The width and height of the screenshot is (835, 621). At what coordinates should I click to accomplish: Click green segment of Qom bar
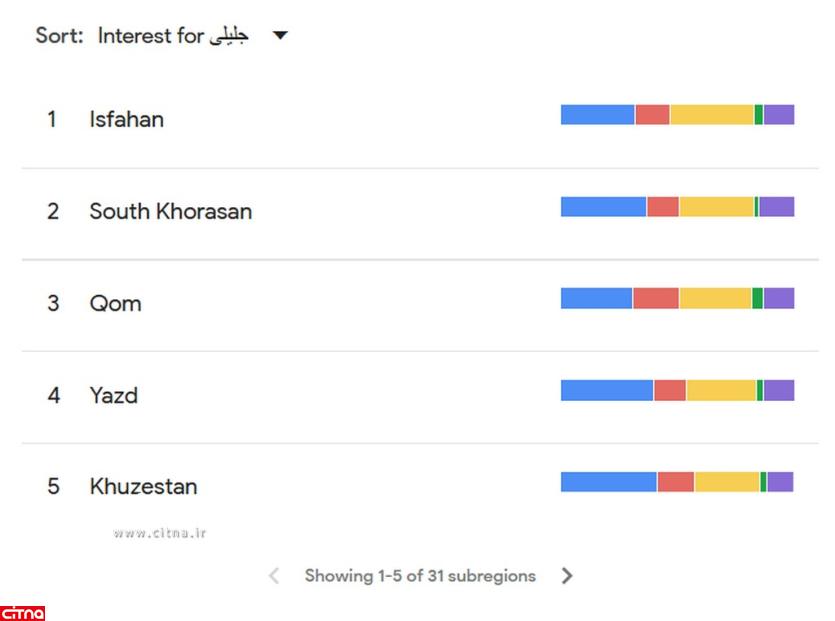[757, 298]
